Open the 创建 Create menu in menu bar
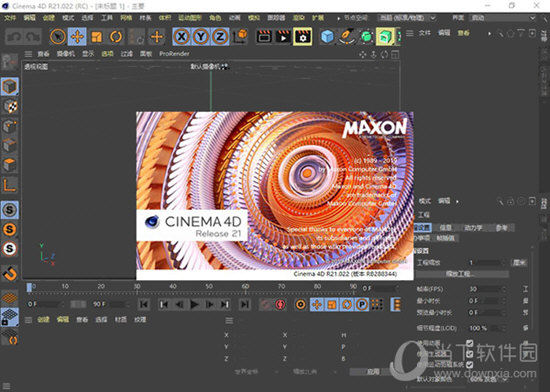Screen dimensions: 550x392 [x=49, y=18]
